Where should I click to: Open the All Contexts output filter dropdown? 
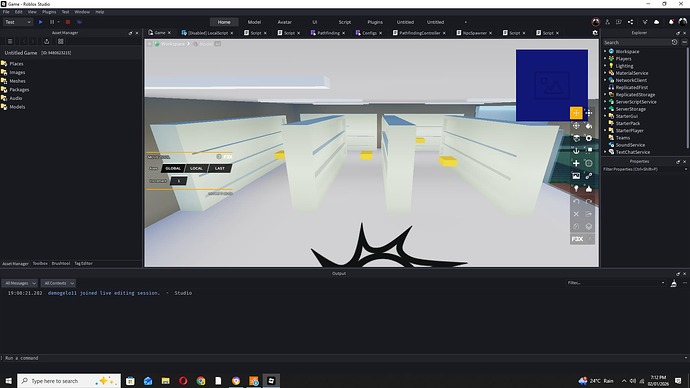click(x=58, y=283)
